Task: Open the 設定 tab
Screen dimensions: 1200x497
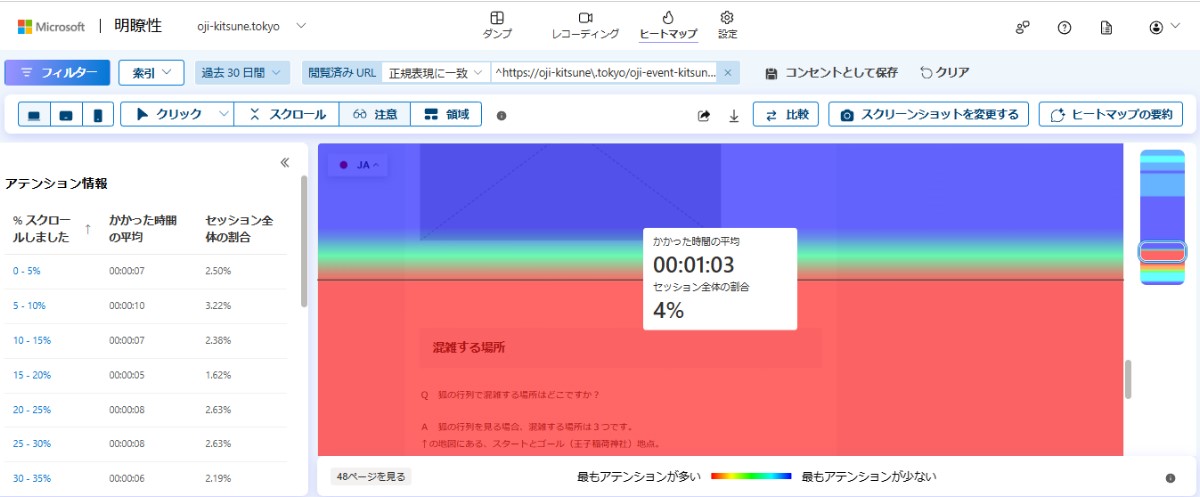Action: pos(727,25)
